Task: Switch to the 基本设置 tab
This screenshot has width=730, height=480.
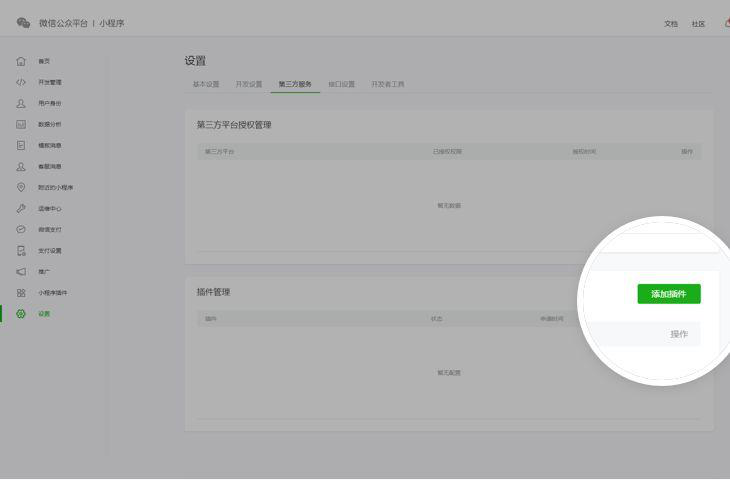Action: pyautogui.click(x=206, y=84)
